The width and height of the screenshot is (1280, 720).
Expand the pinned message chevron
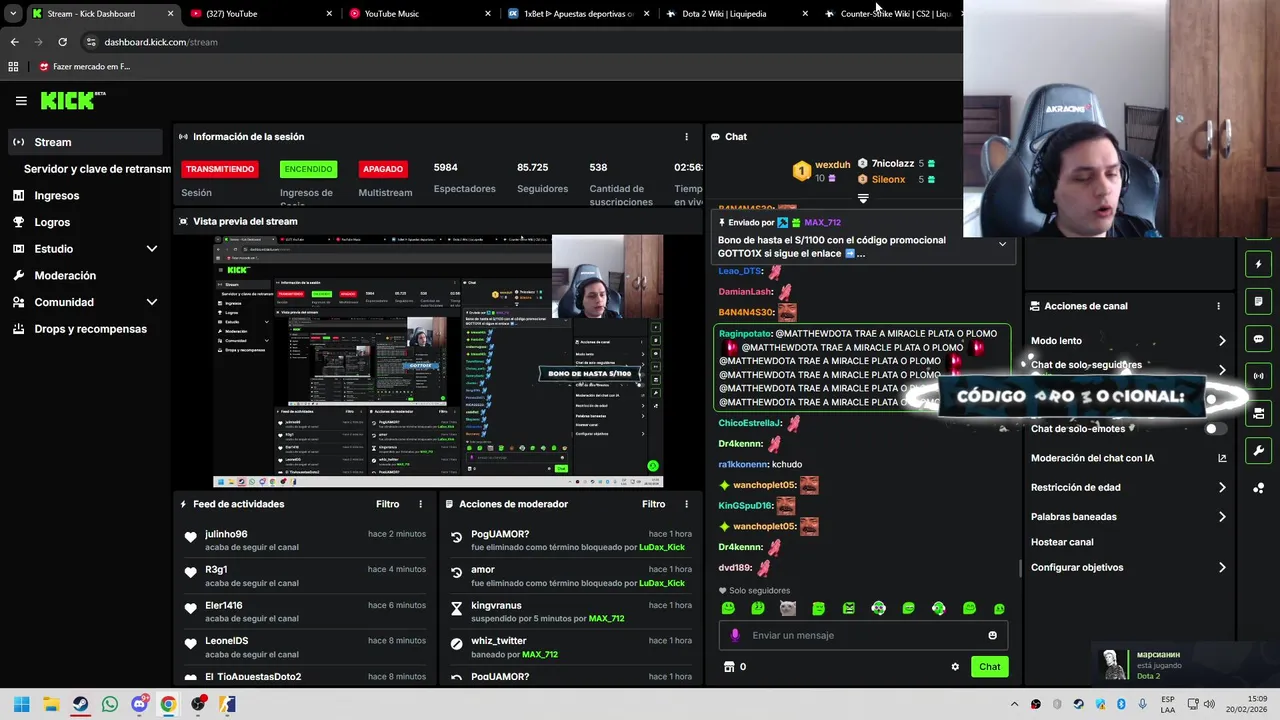(1002, 244)
